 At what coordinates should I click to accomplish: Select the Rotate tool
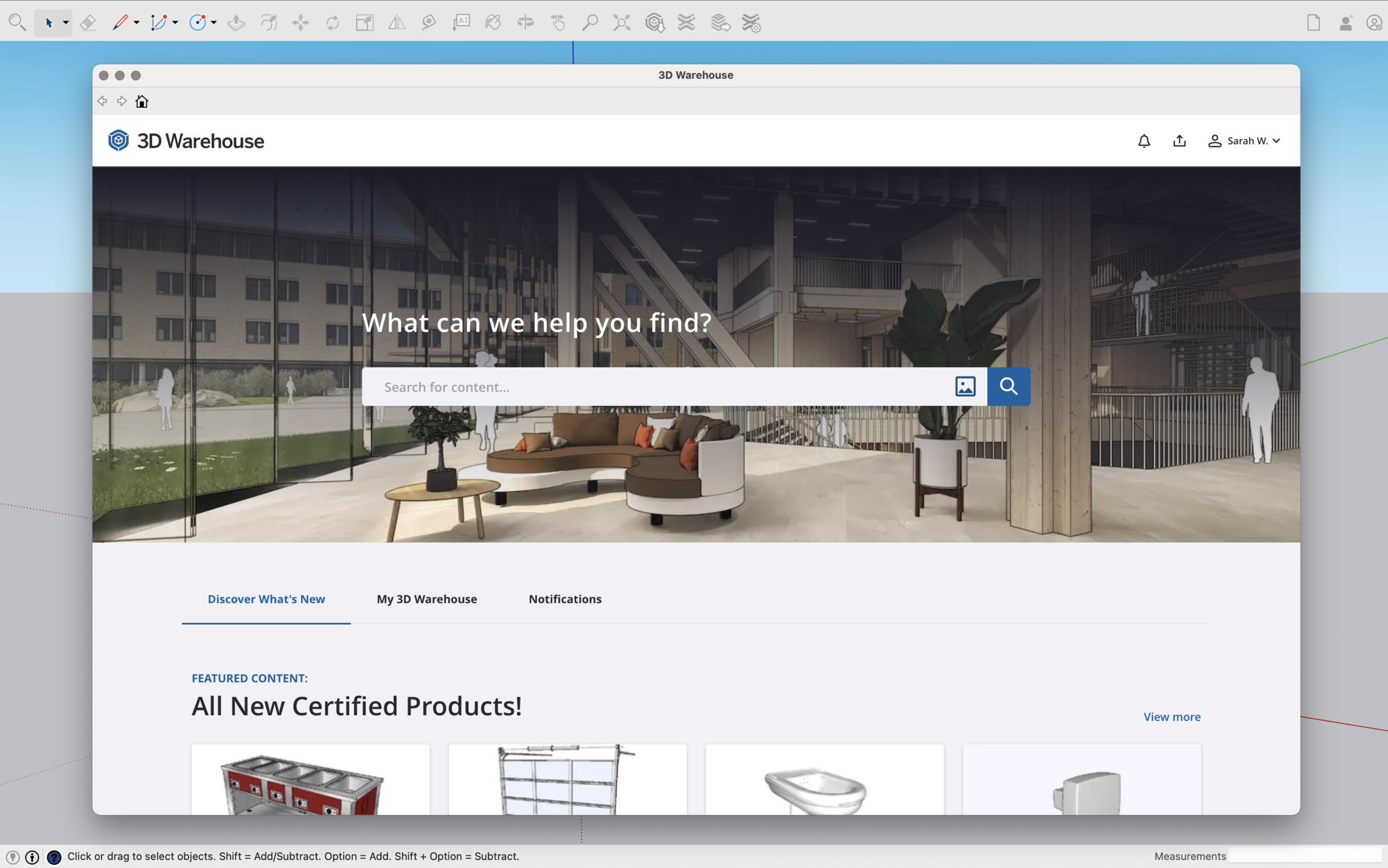tap(332, 23)
